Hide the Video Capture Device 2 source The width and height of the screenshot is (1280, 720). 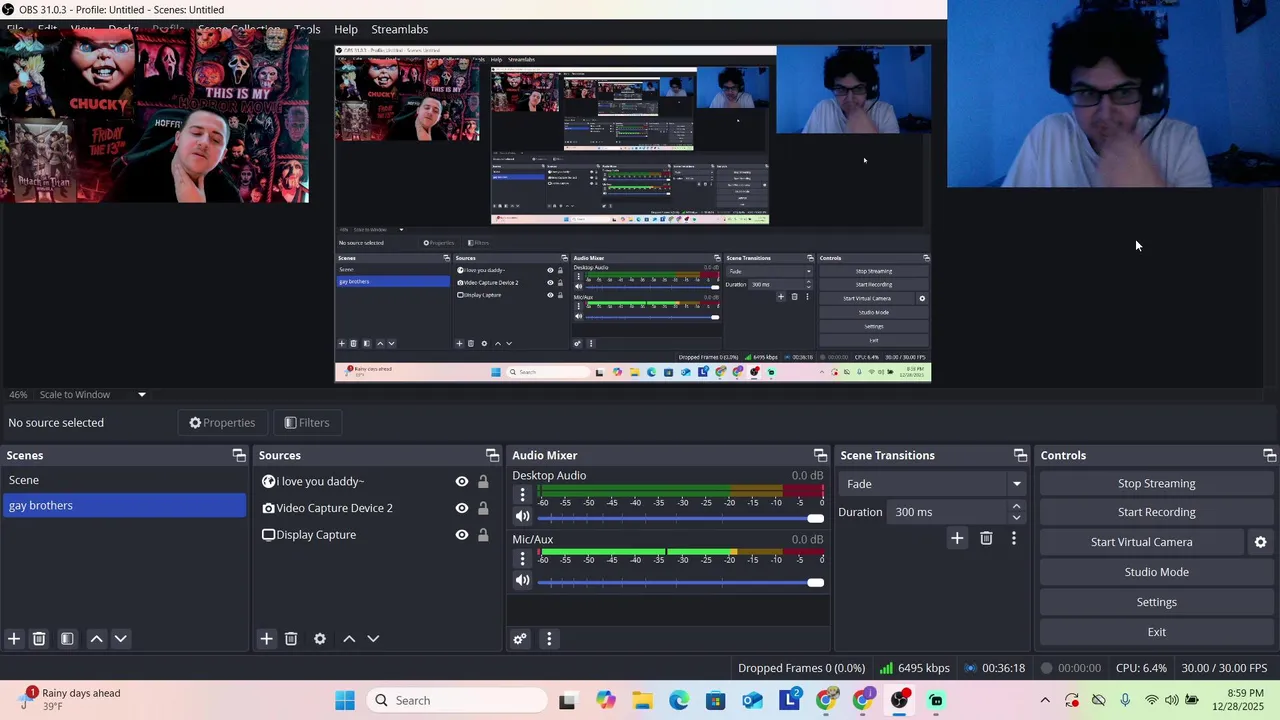pyautogui.click(x=462, y=508)
